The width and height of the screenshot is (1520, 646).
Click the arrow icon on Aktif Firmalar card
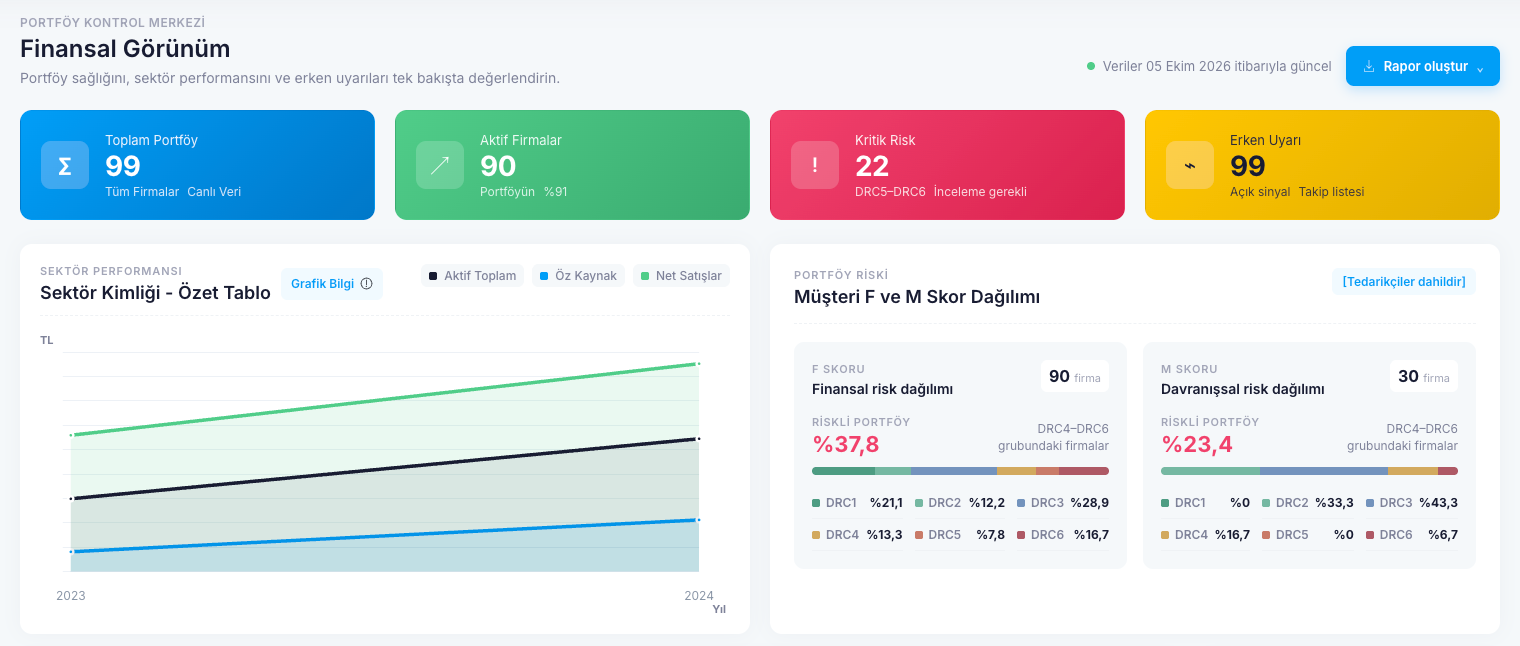pyautogui.click(x=440, y=165)
